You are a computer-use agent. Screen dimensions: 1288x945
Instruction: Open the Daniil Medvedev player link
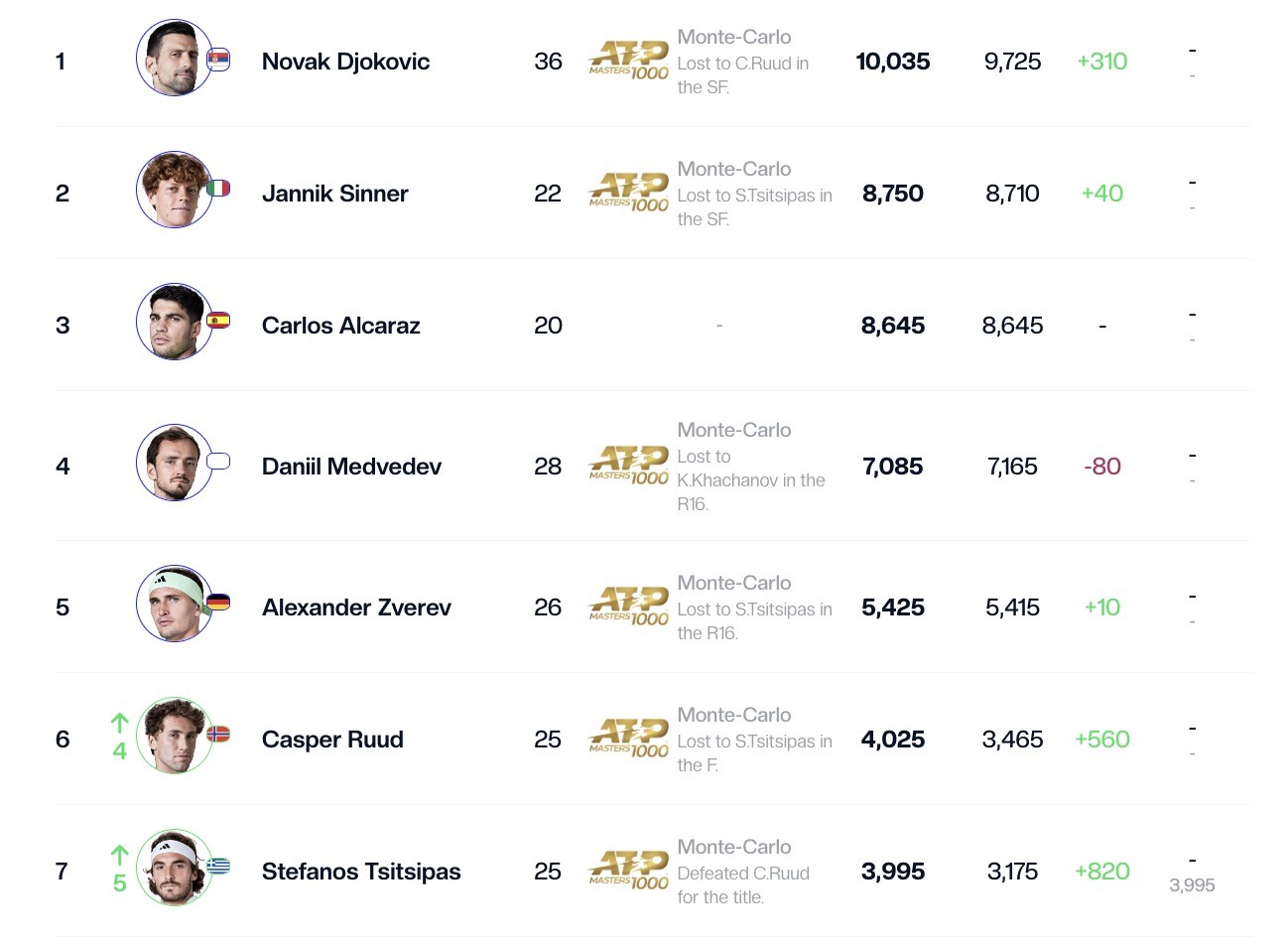point(351,467)
